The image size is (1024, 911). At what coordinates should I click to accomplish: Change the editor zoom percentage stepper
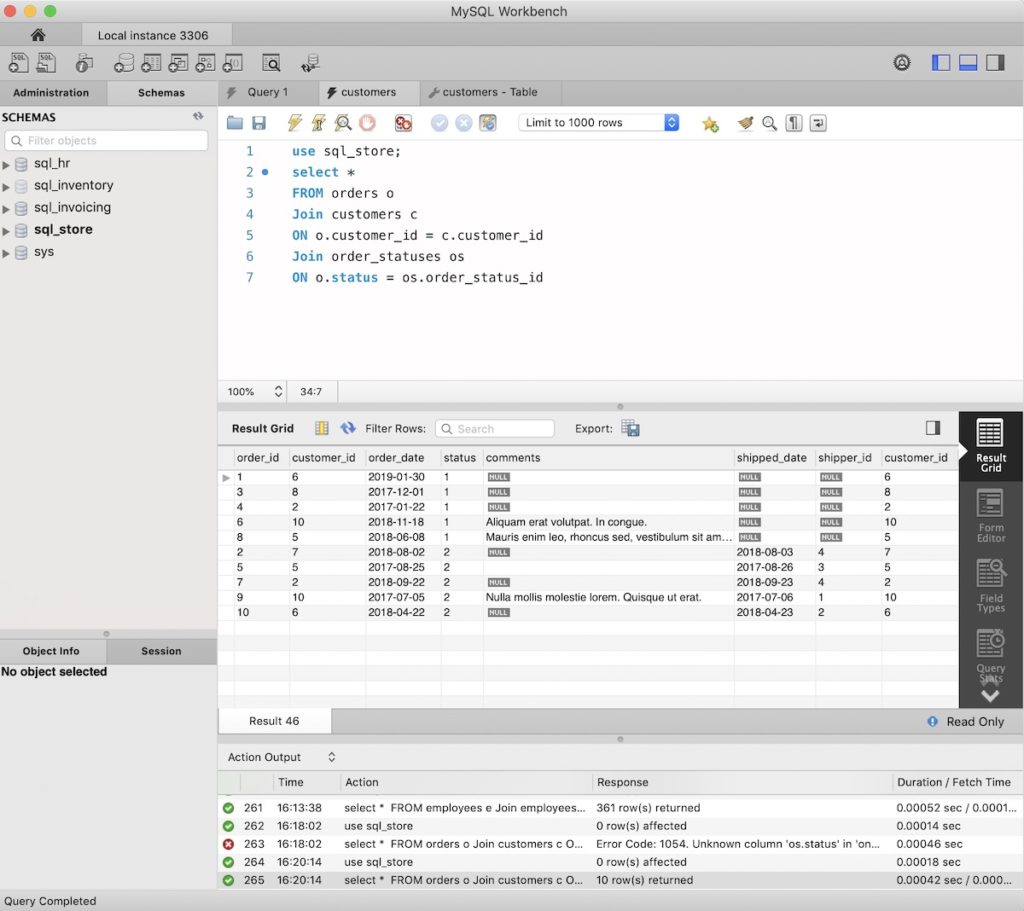278,391
